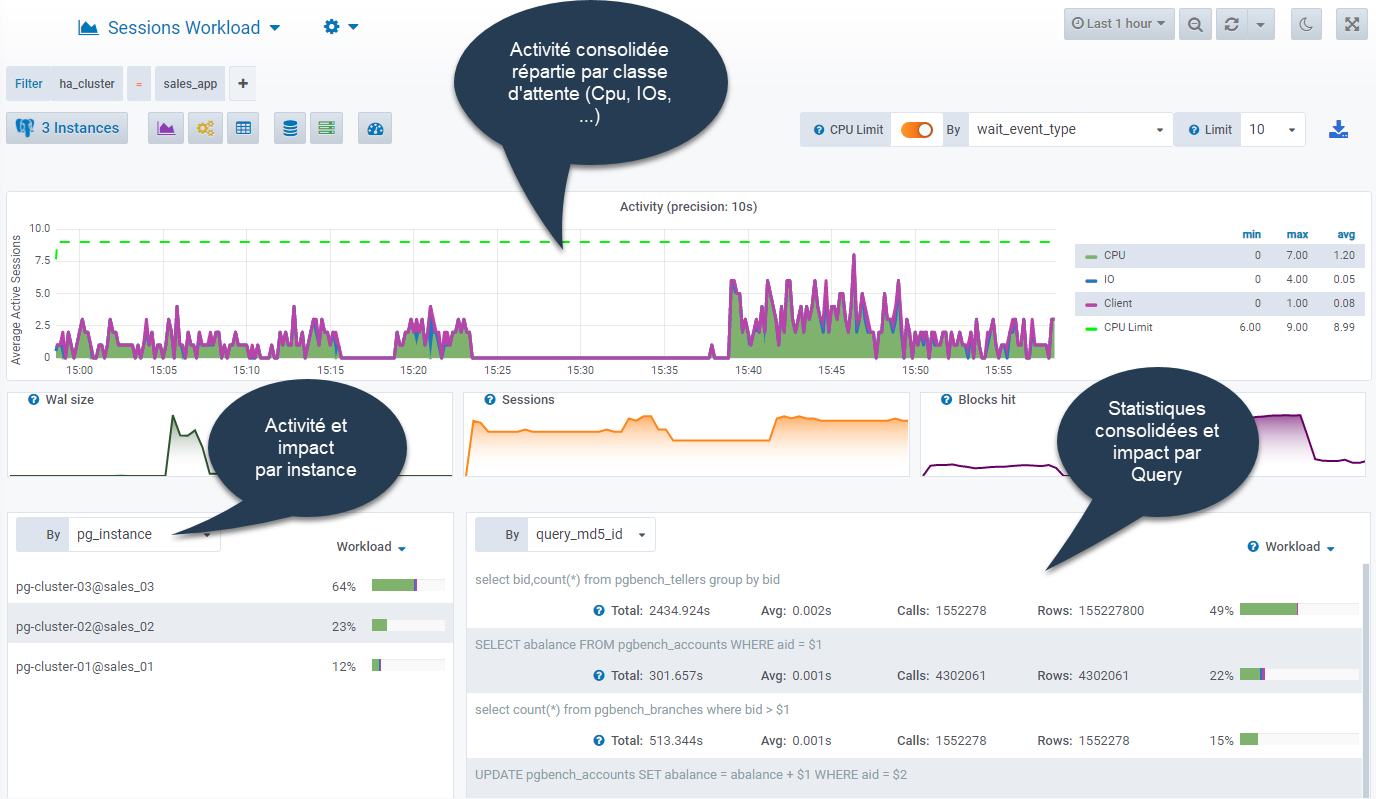The height and width of the screenshot is (799, 1376).
Task: Click the query Workload header help icon
Action: coord(1253,547)
